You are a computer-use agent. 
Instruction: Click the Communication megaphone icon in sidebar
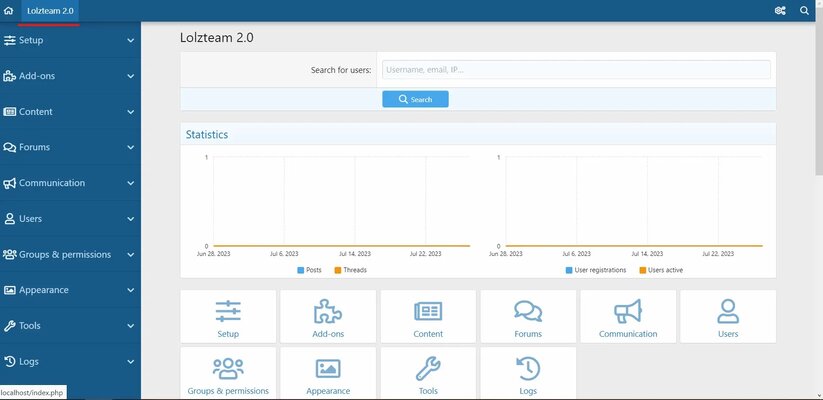[x=9, y=183]
